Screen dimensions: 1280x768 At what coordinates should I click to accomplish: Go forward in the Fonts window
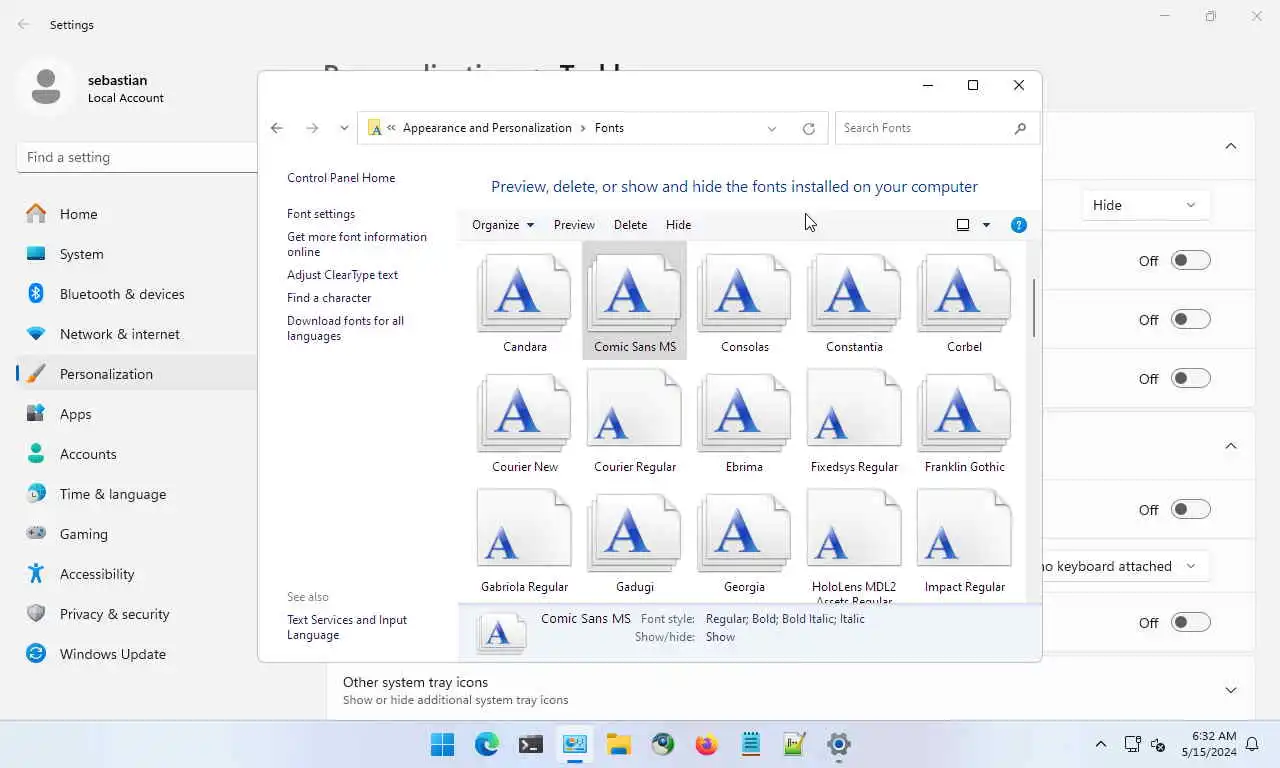(312, 128)
